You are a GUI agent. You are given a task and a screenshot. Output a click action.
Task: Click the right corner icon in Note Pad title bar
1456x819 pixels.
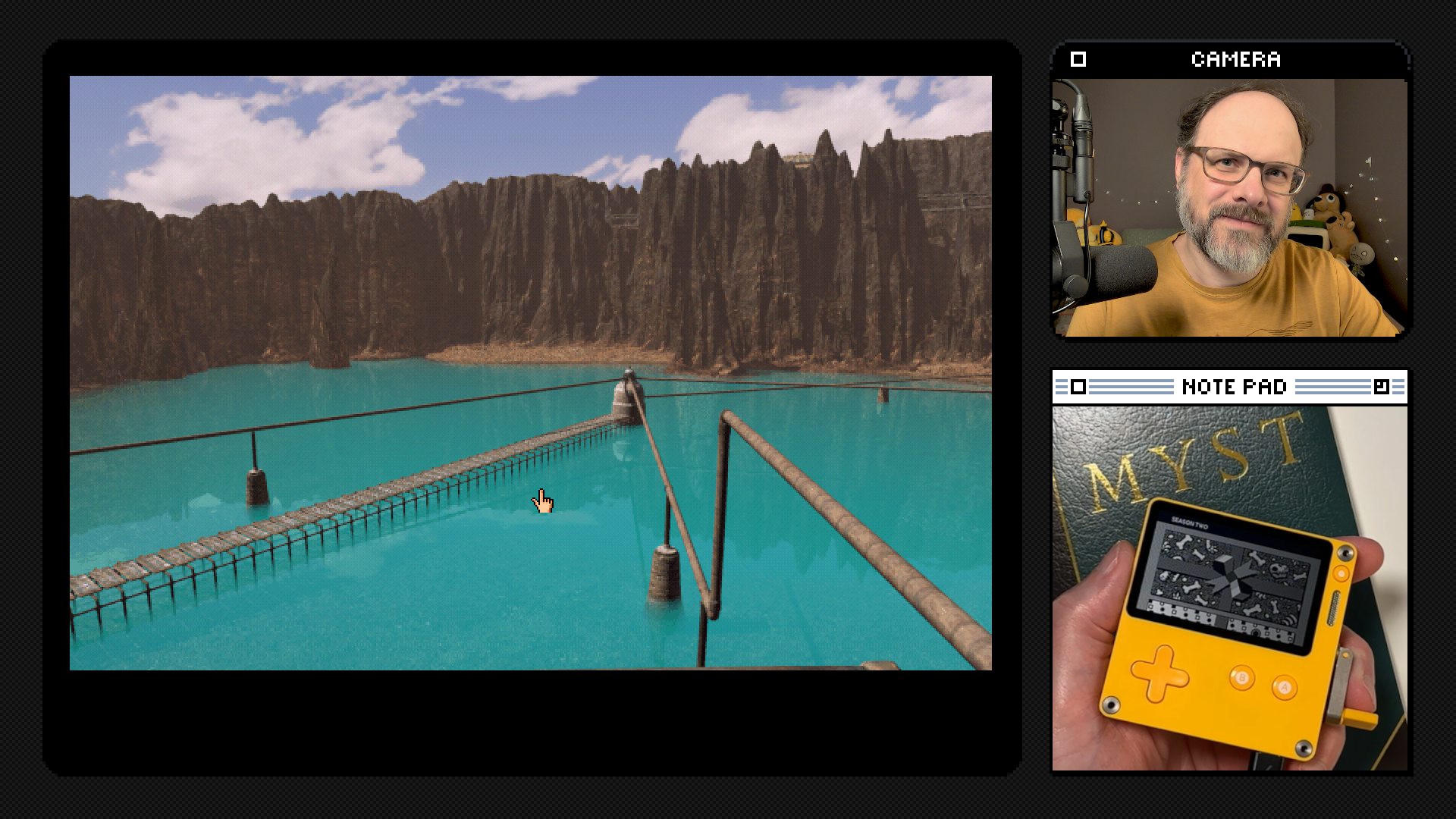(x=1381, y=388)
